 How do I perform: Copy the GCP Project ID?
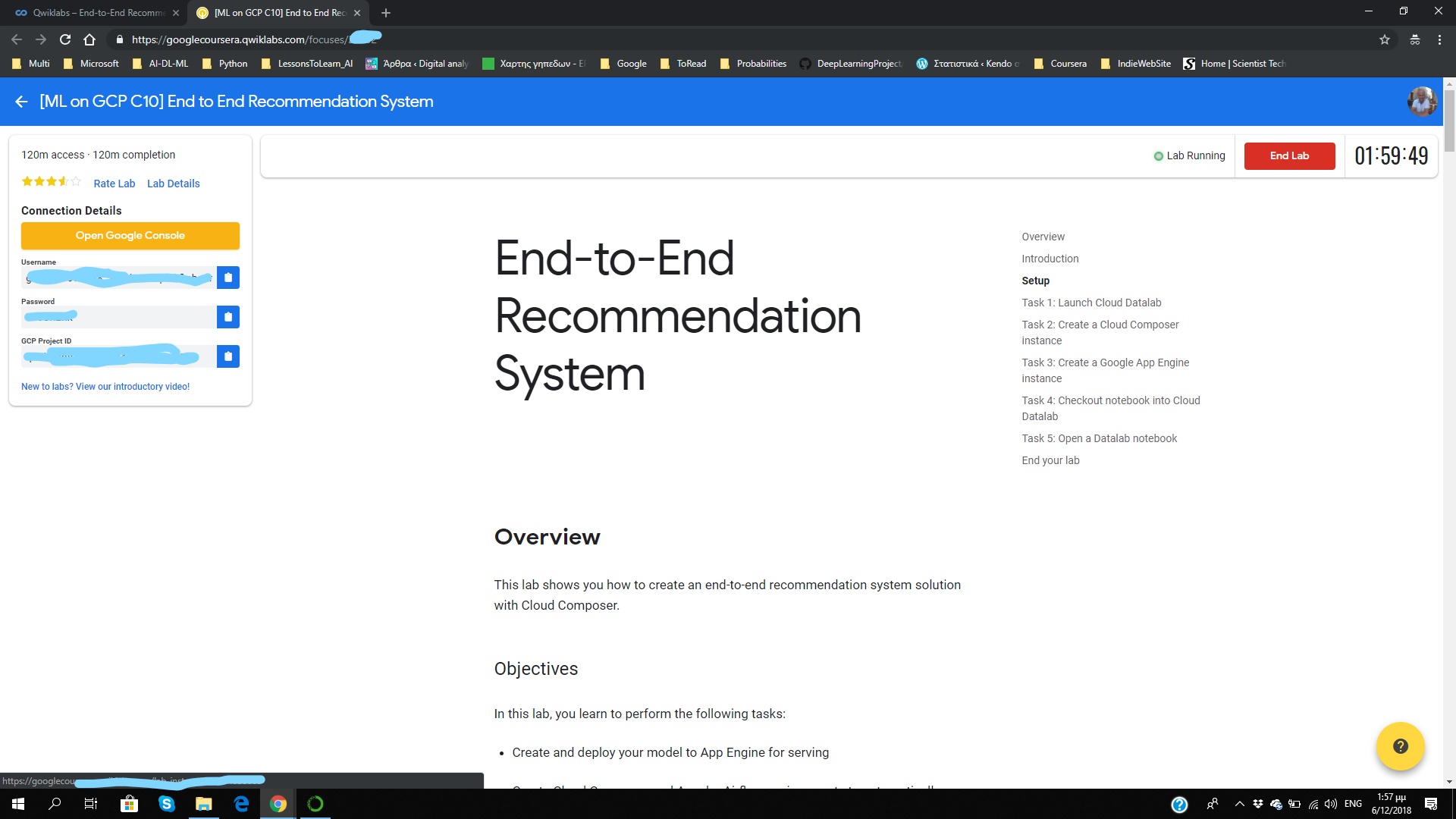click(227, 356)
